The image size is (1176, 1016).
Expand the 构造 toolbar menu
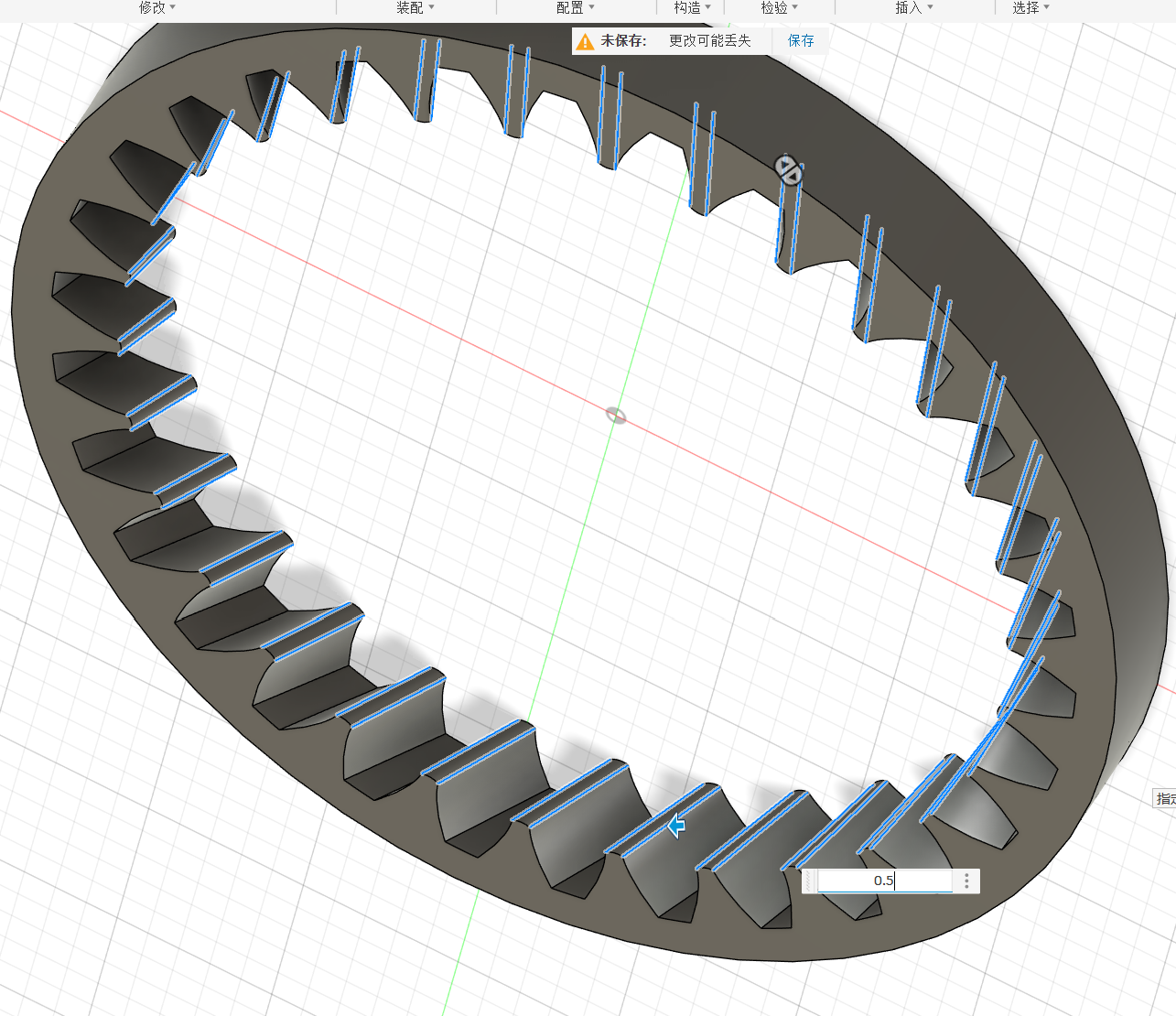click(x=693, y=7)
